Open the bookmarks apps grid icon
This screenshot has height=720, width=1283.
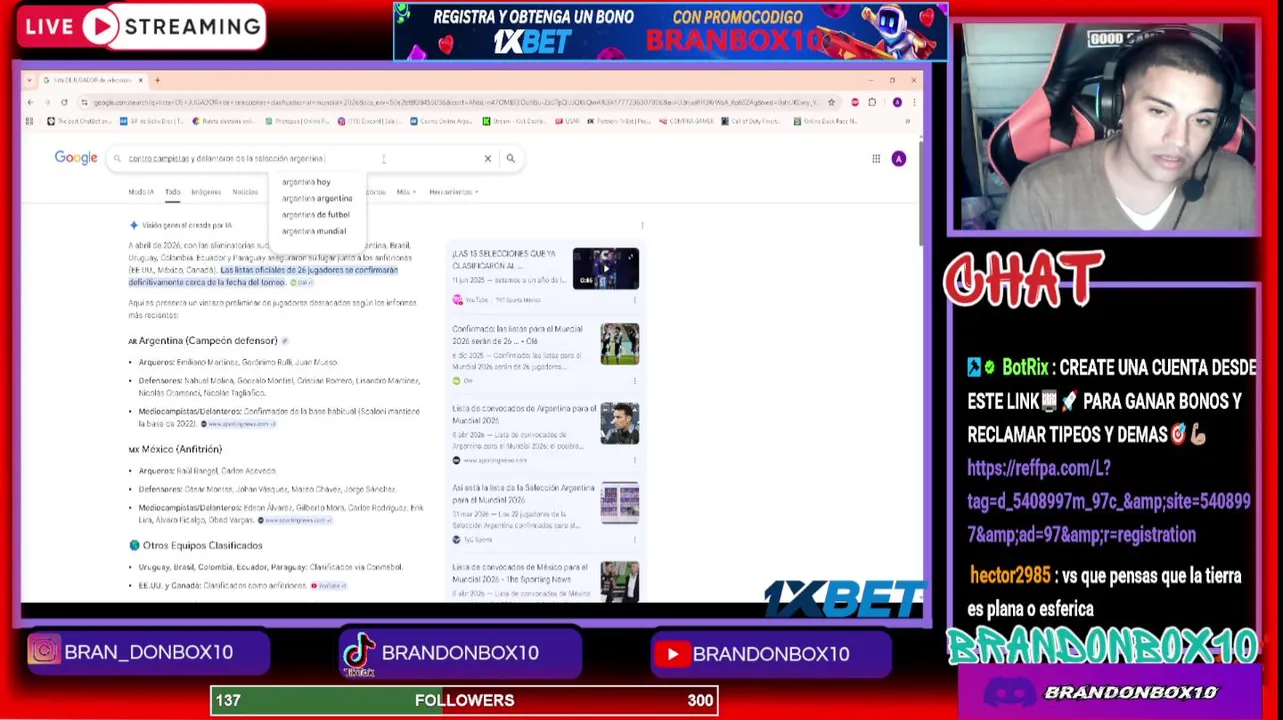[31, 121]
